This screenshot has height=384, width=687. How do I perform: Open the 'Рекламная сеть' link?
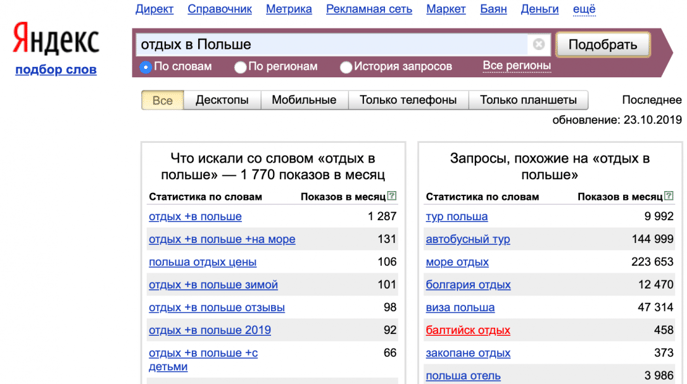click(369, 9)
